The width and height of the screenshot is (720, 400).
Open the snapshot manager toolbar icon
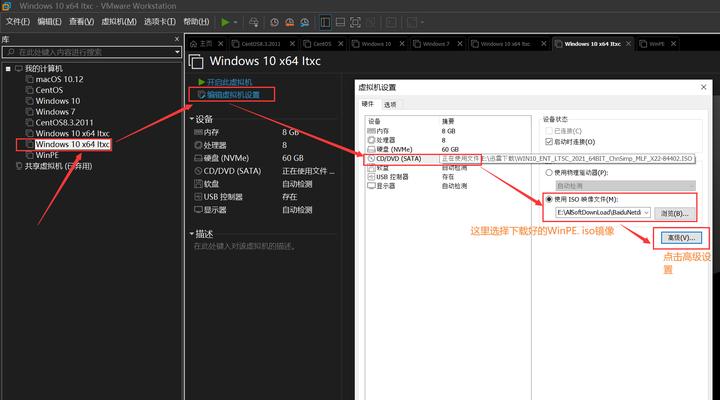pos(305,22)
